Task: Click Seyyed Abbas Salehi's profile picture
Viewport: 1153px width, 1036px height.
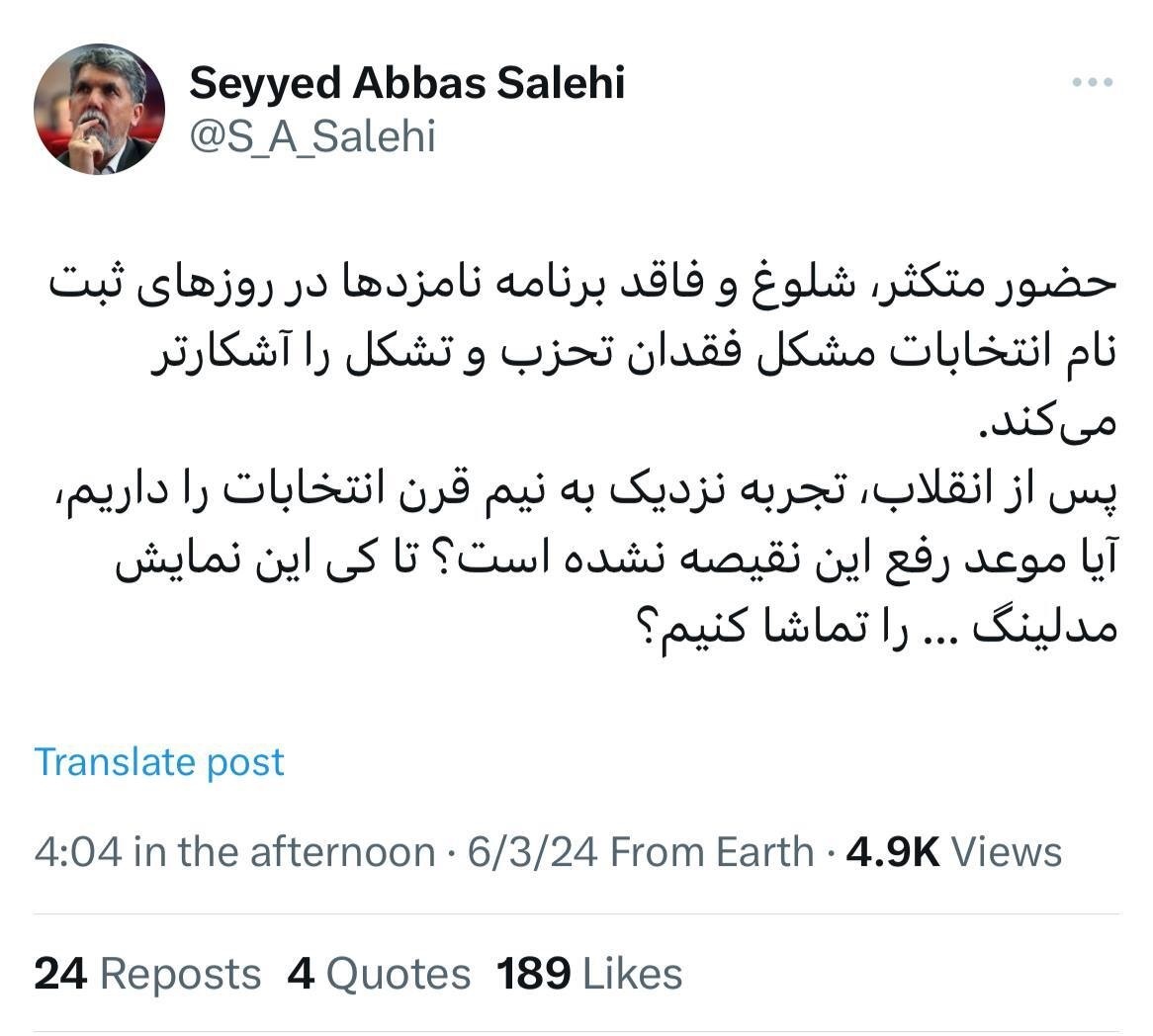Action: click(x=101, y=107)
